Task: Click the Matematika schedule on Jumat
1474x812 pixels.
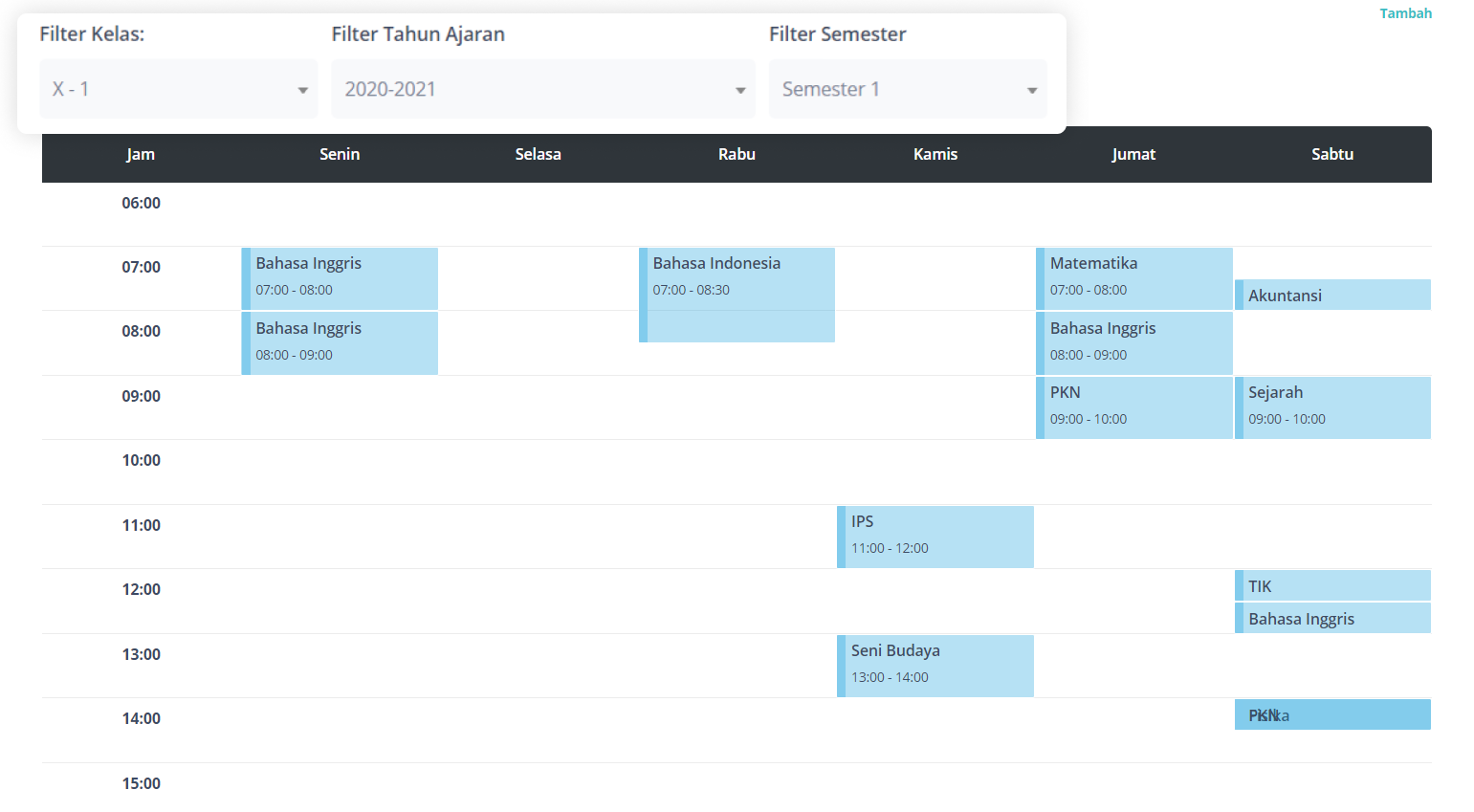Action: point(1134,277)
